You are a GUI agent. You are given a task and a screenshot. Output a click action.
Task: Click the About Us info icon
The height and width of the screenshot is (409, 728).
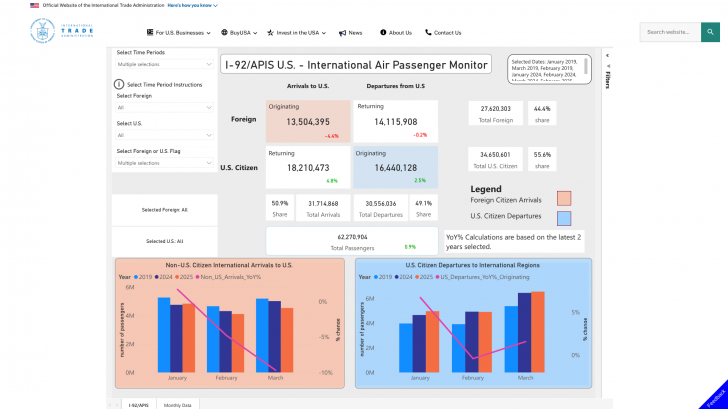tap(382, 32)
